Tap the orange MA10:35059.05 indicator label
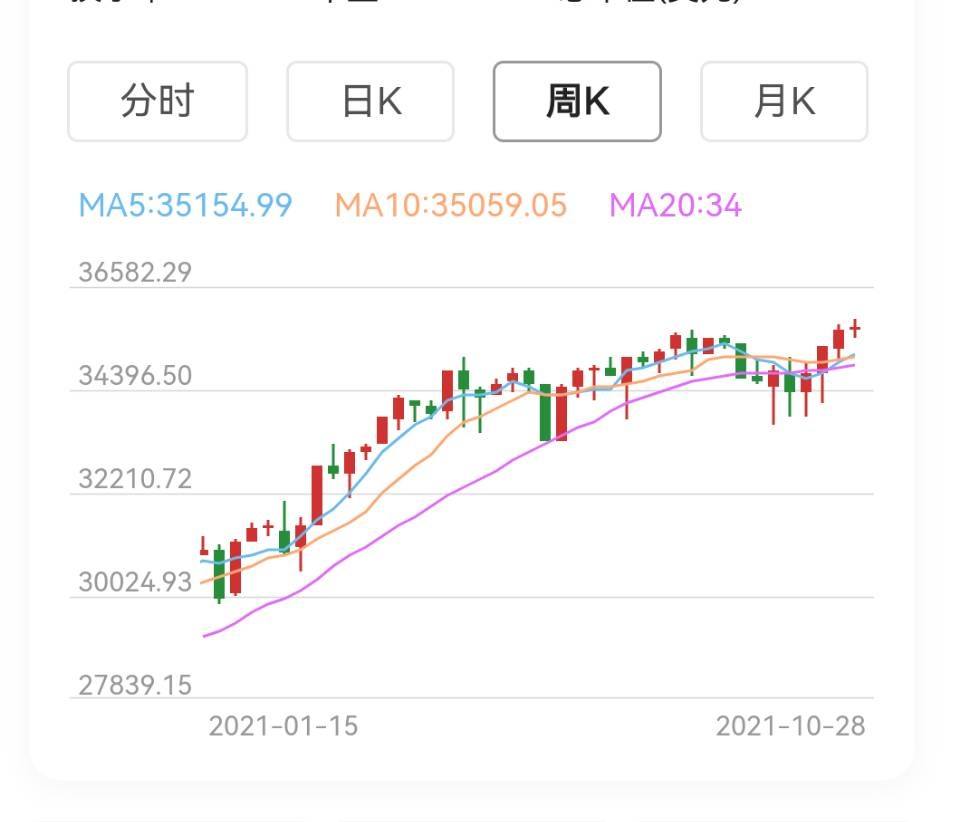The width and height of the screenshot is (960, 822). pos(451,205)
